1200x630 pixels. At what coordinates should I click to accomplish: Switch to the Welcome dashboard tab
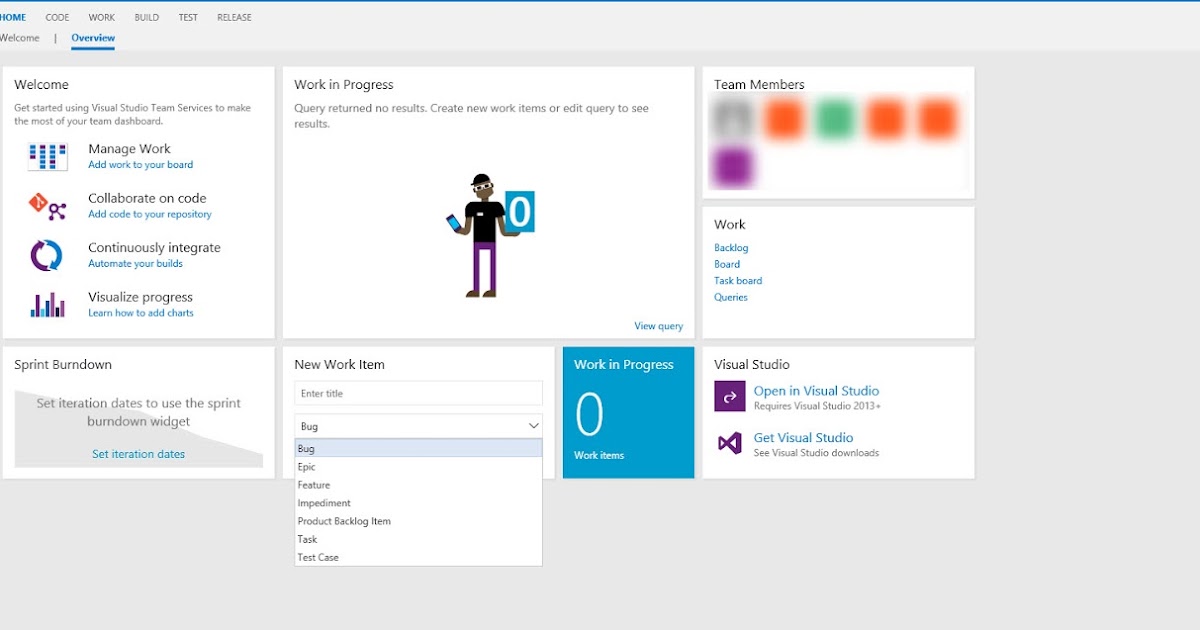20,37
